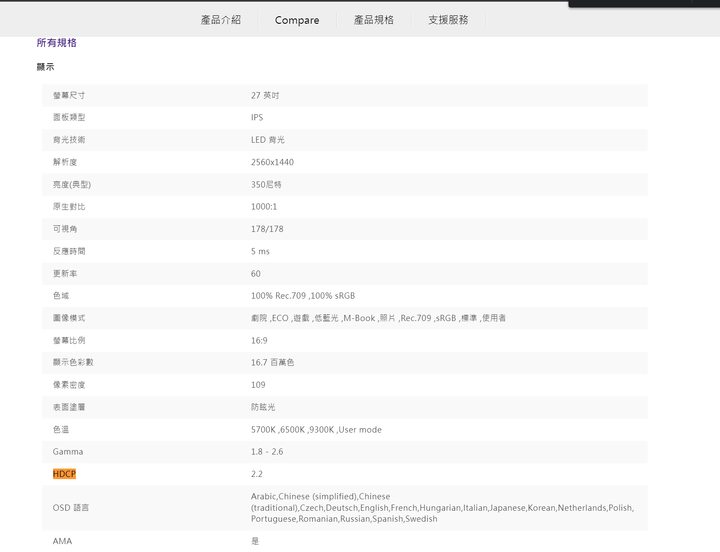Select the Gamma row label
The height and width of the screenshot is (552, 720).
click(68, 452)
